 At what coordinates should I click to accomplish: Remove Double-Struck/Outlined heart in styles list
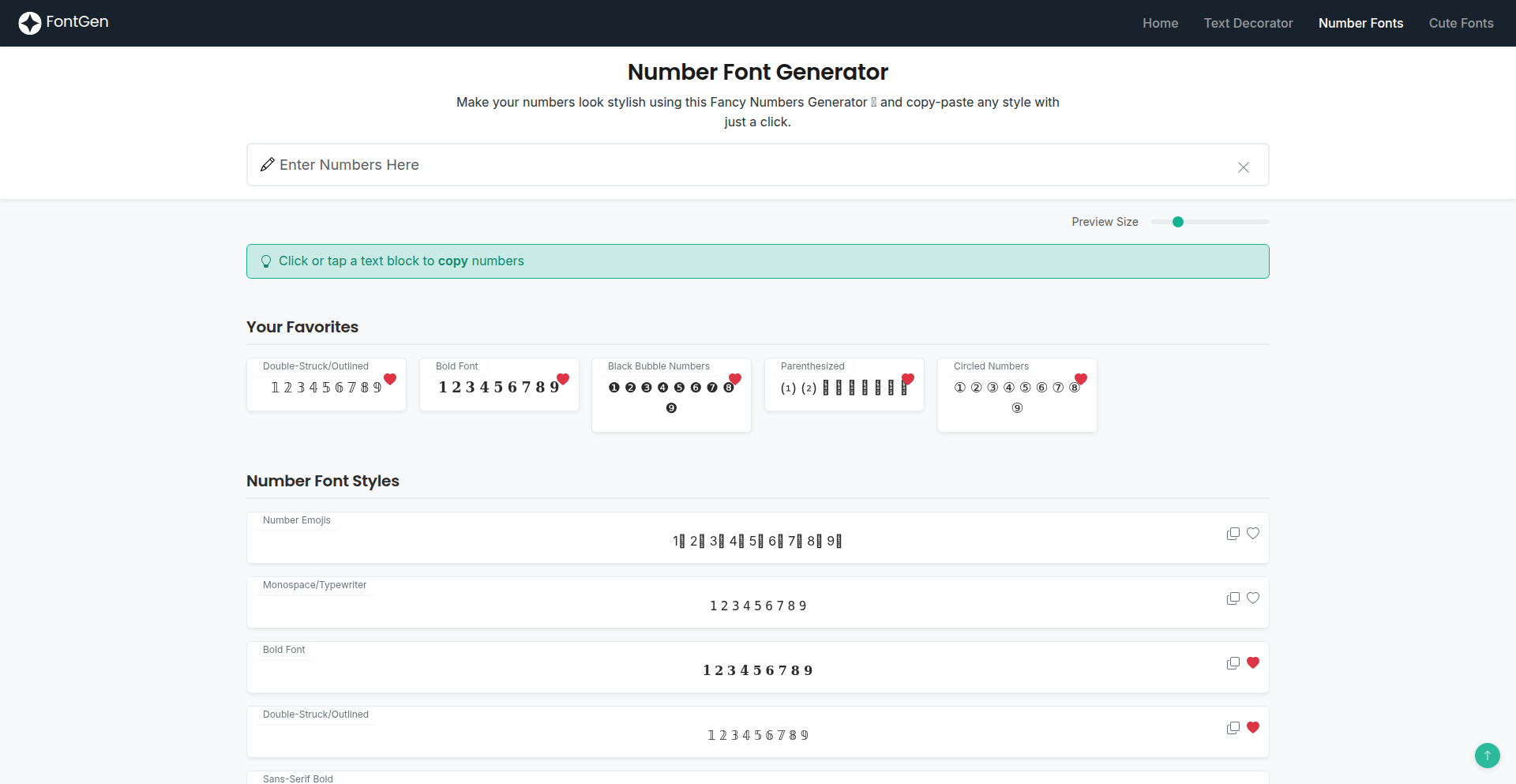[1253, 728]
